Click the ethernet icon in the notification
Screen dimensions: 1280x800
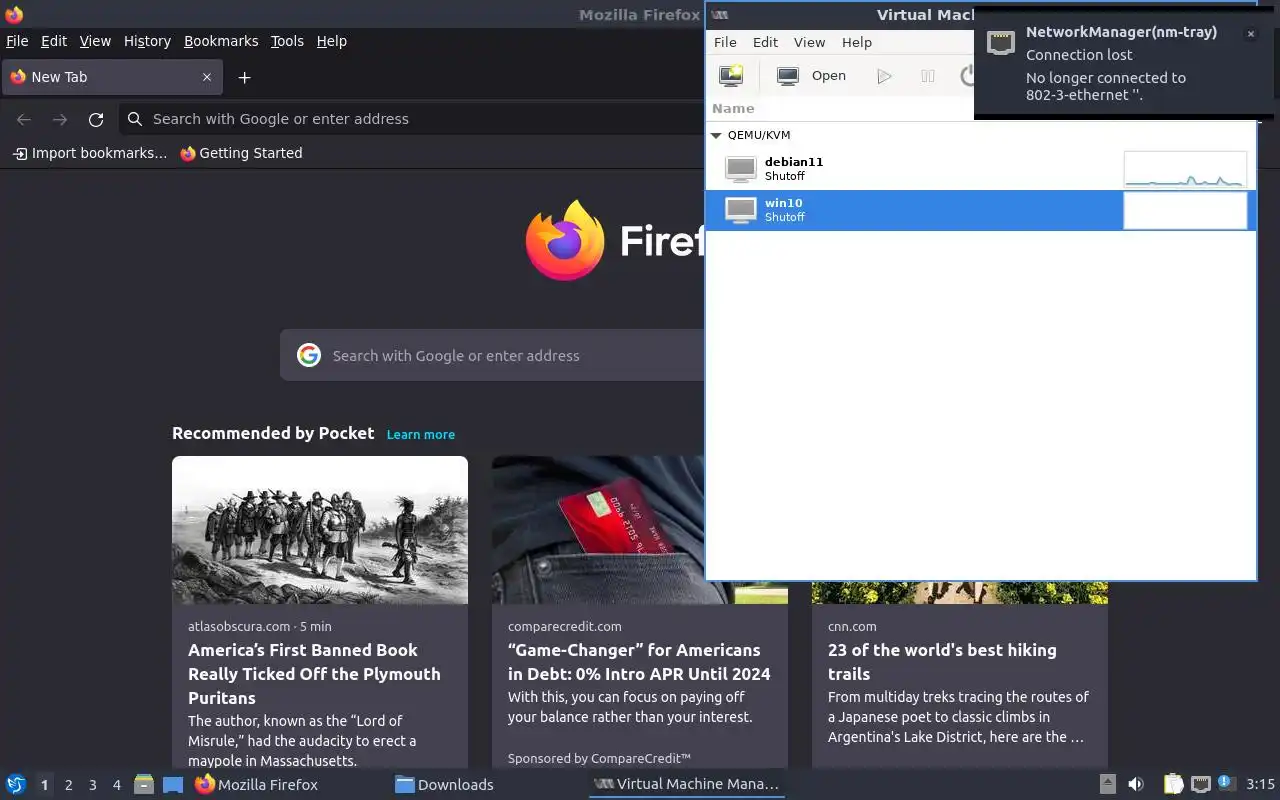1001,42
